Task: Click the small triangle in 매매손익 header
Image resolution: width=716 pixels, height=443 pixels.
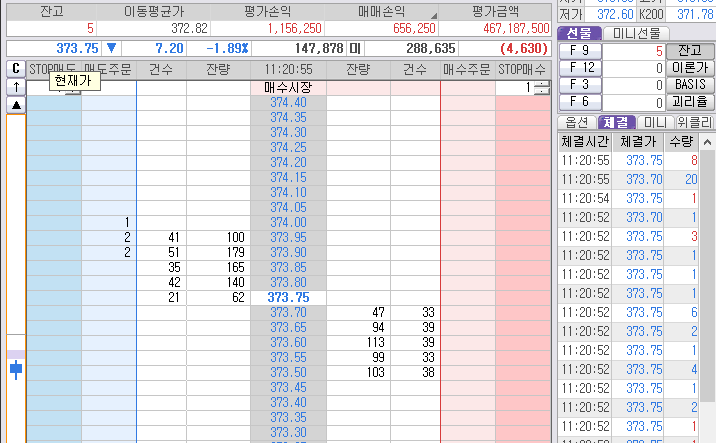Action: [x=433, y=16]
